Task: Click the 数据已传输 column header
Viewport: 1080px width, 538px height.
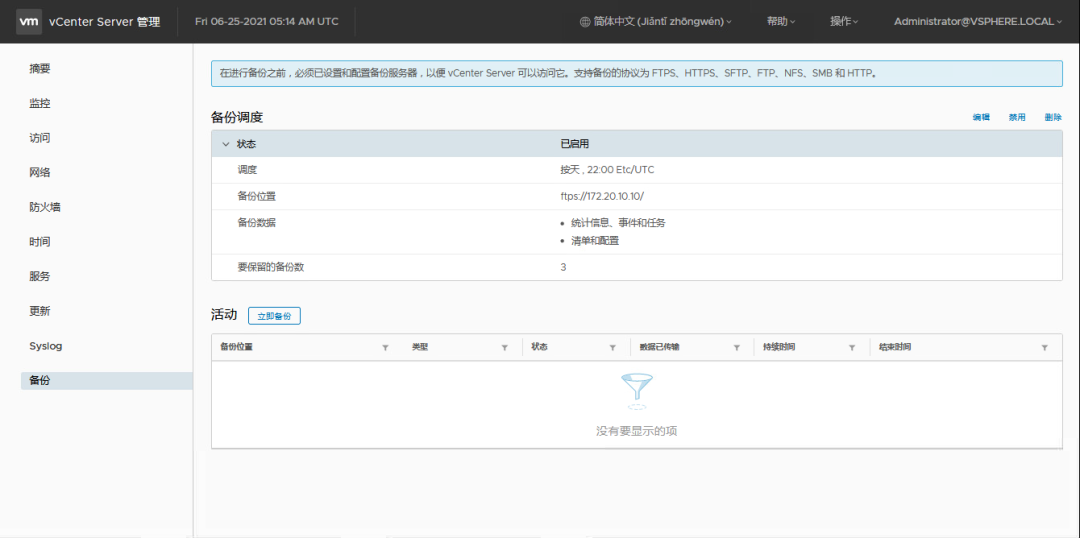Action: coord(659,347)
